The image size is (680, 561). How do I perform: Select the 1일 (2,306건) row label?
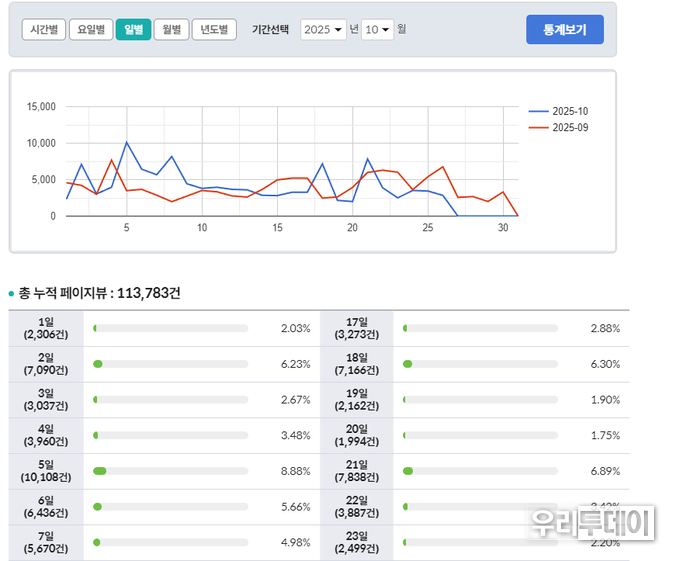[46, 328]
